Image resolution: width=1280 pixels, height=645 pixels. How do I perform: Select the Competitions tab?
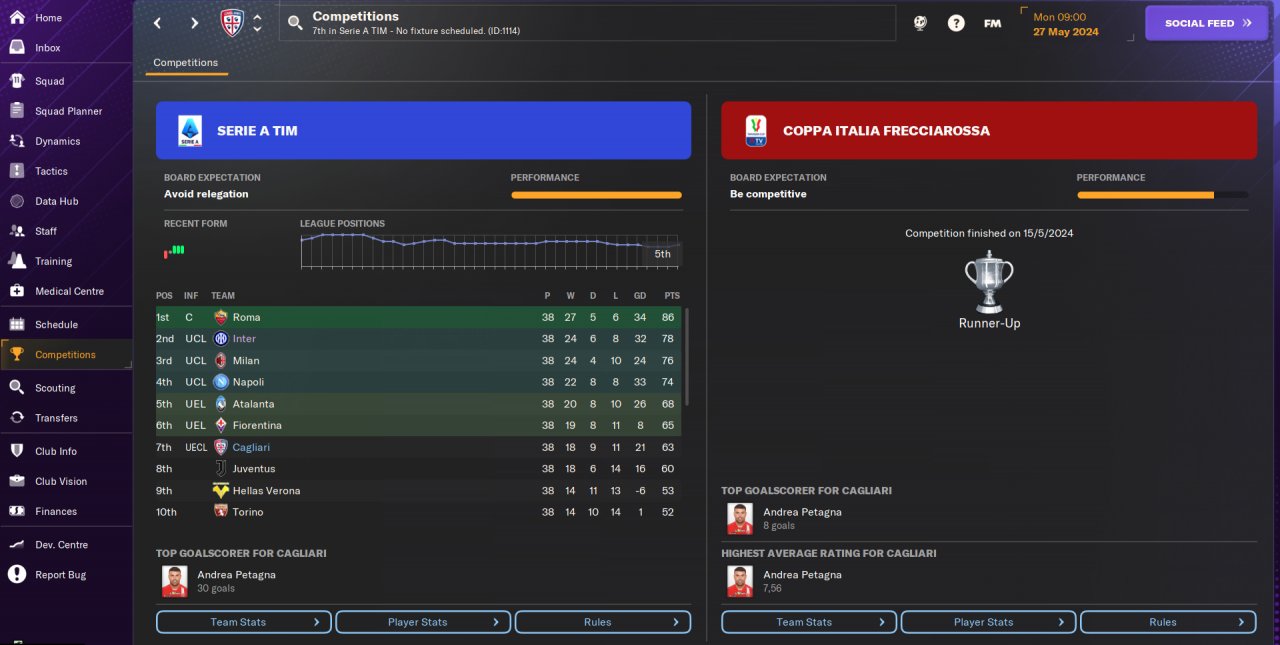pyautogui.click(x=186, y=63)
